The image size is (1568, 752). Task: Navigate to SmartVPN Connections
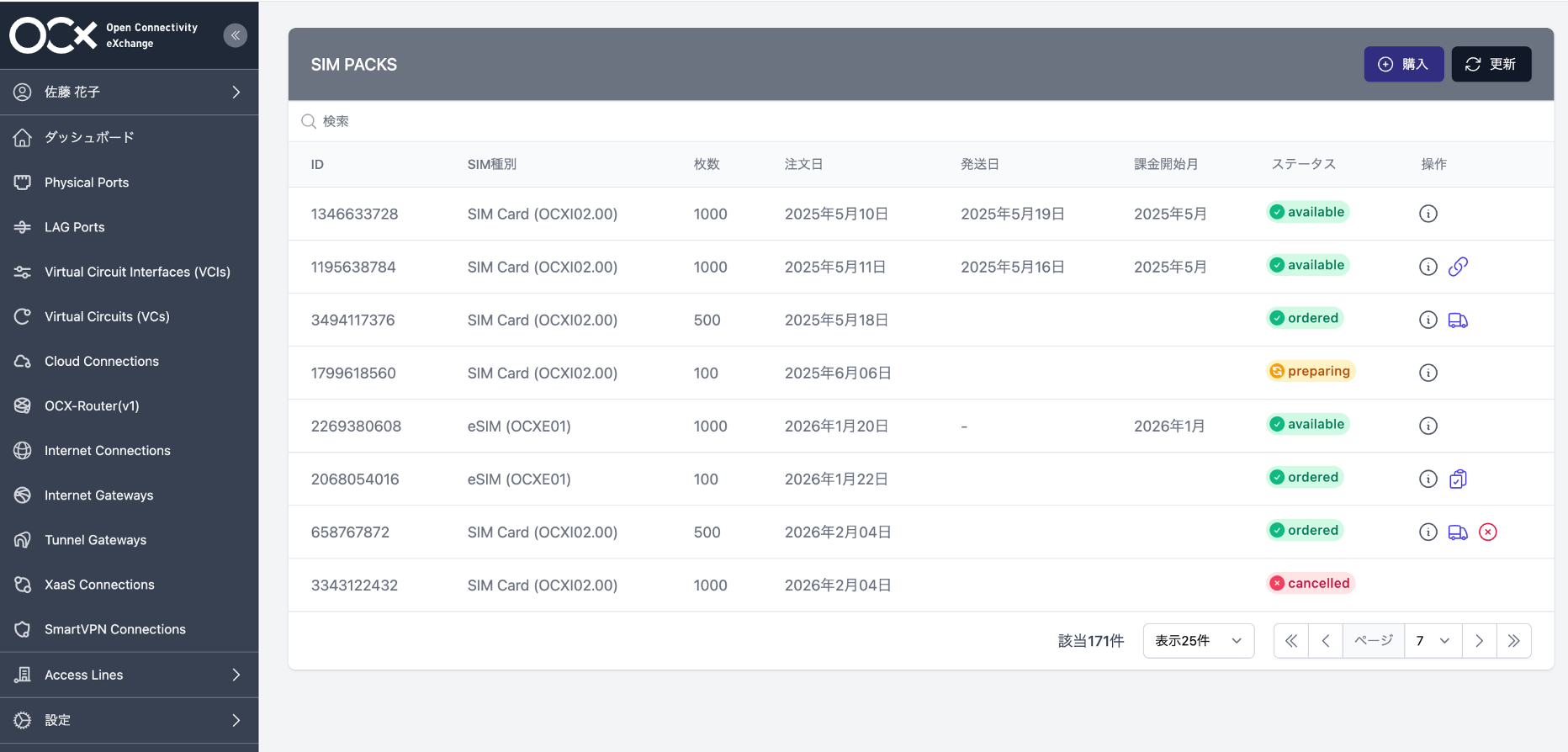tap(115, 629)
